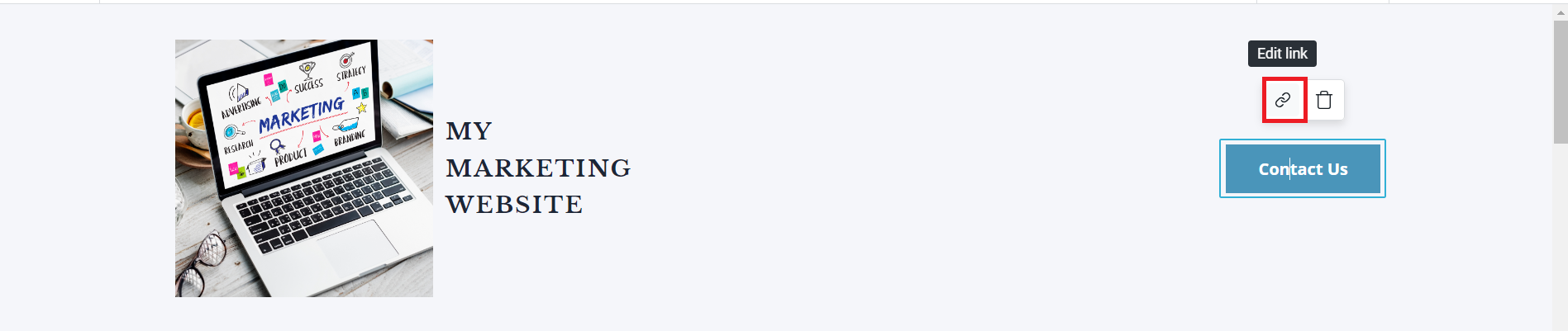Click the laptop trackpad in the photo

[358, 244]
